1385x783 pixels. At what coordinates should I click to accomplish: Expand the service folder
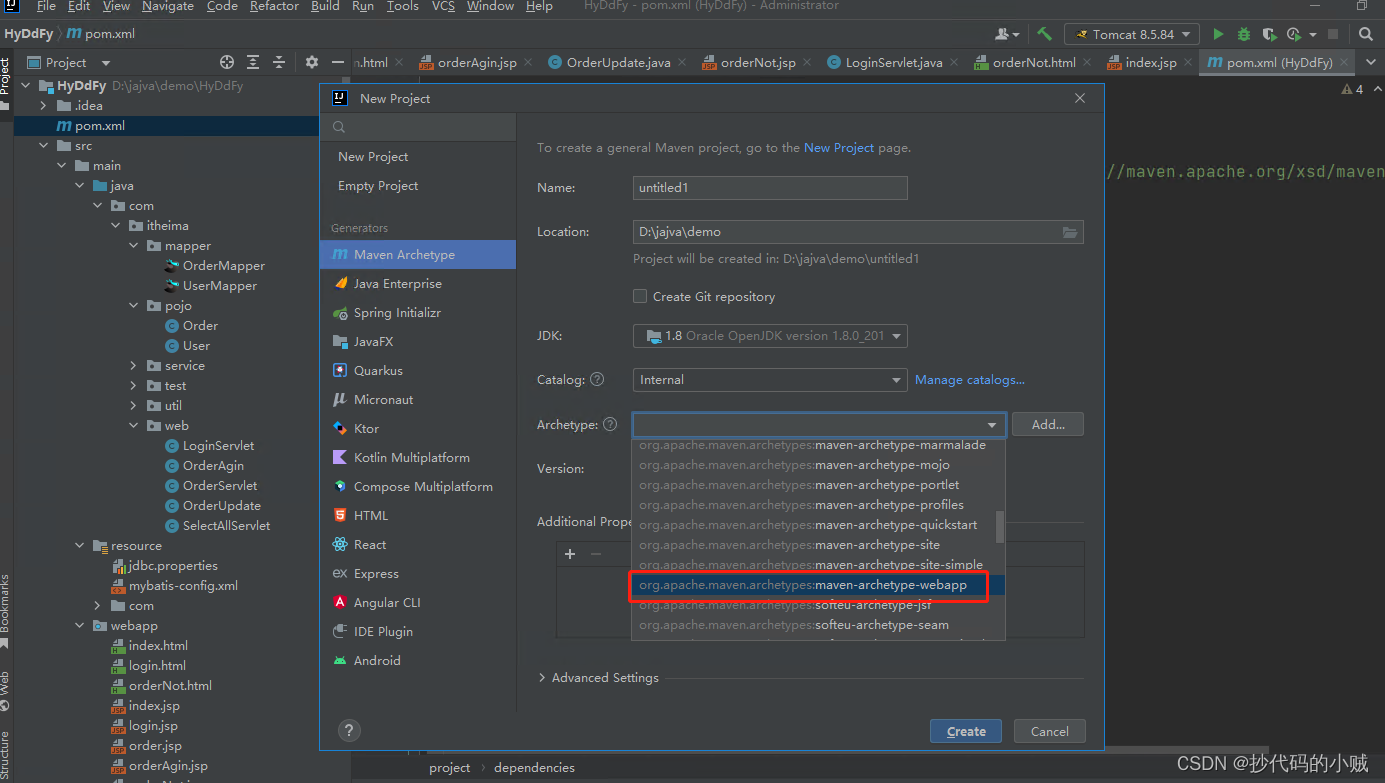[134, 366]
